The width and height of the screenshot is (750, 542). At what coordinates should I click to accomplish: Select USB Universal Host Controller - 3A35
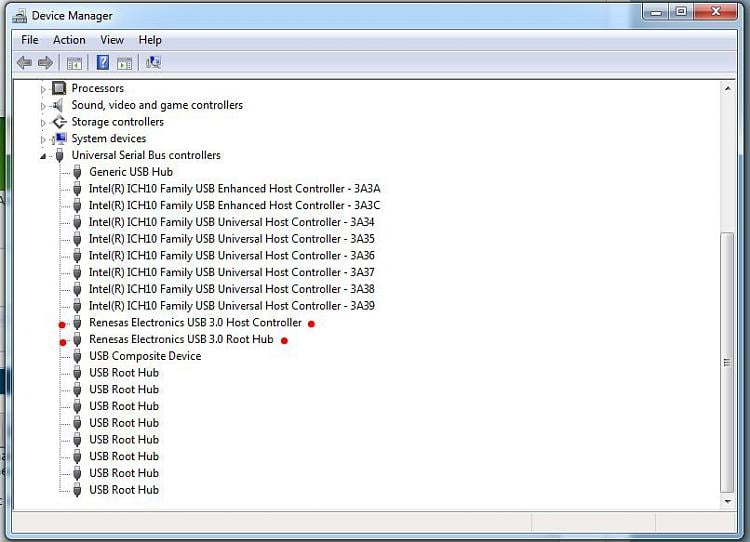[232, 239]
